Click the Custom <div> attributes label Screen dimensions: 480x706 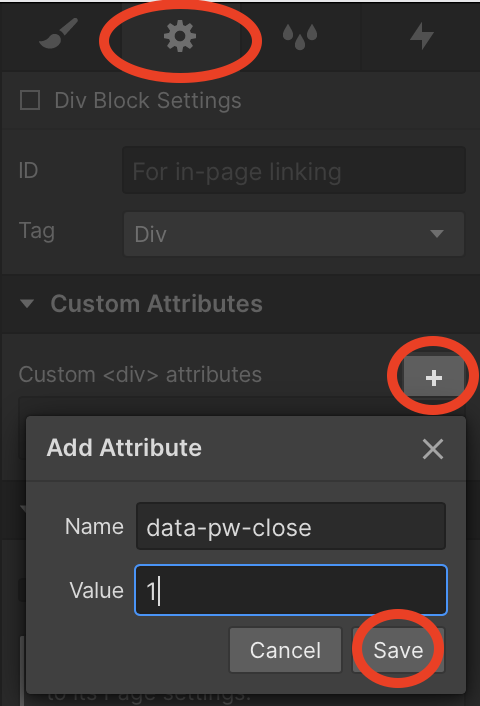tap(140, 375)
